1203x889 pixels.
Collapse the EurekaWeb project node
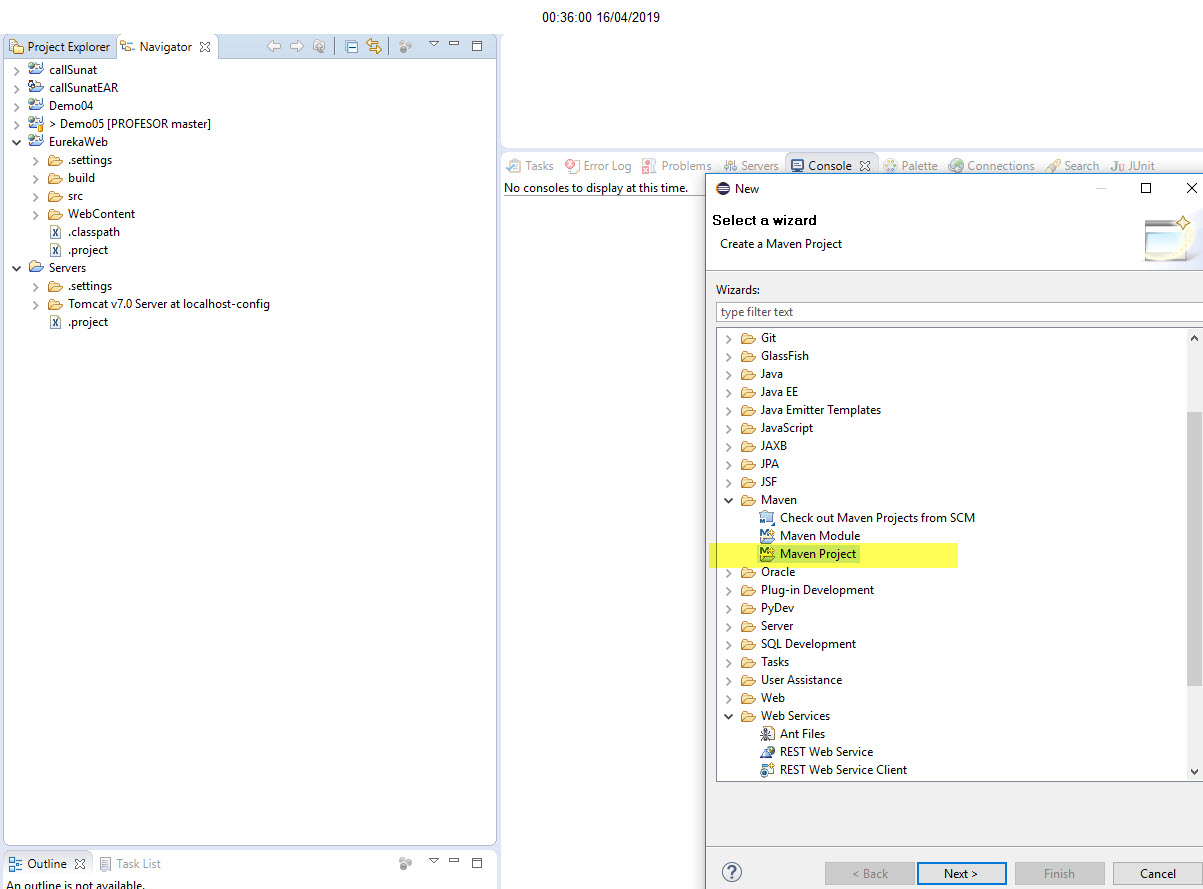tap(16, 141)
